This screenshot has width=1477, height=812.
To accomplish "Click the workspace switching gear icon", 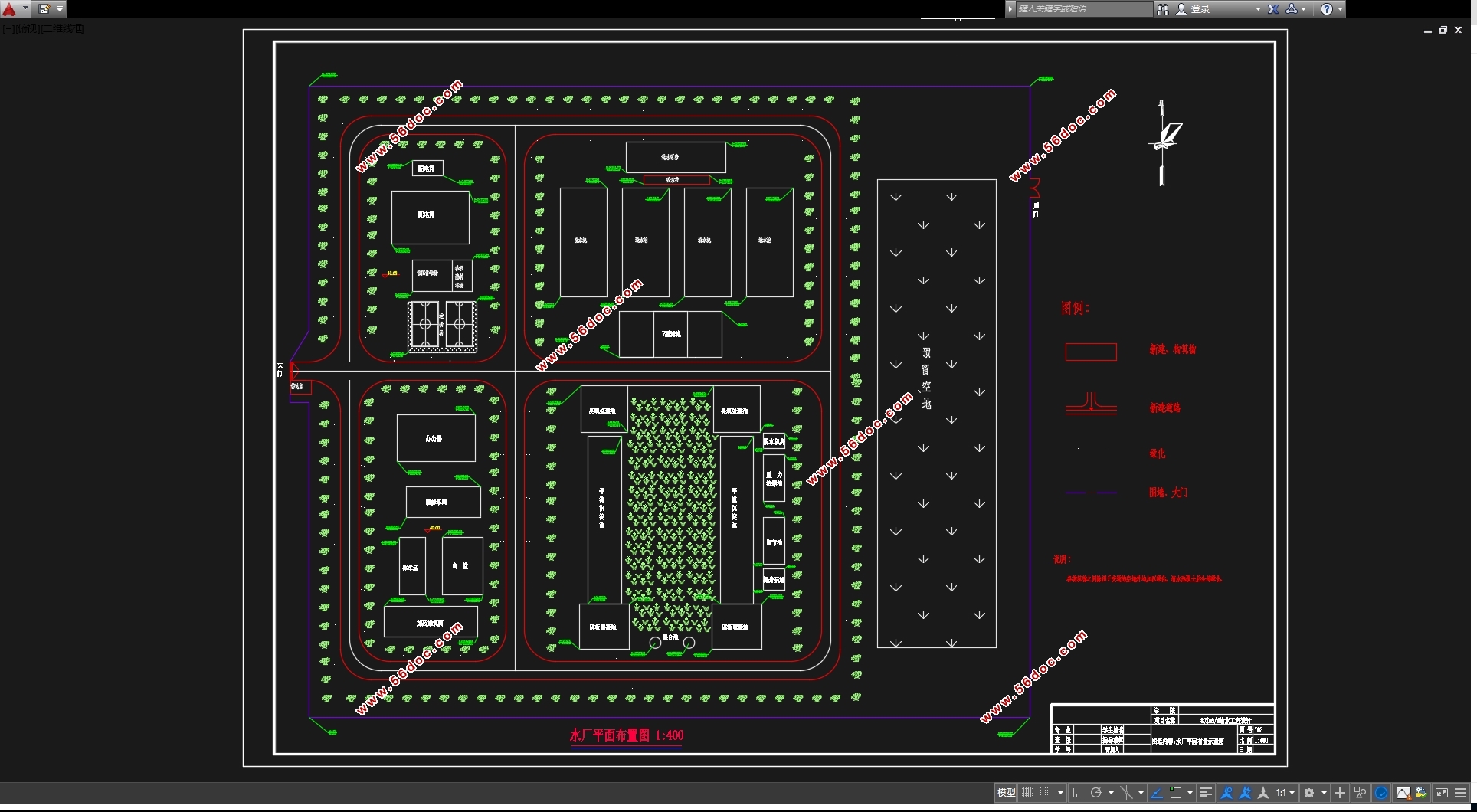I will pos(1309,793).
